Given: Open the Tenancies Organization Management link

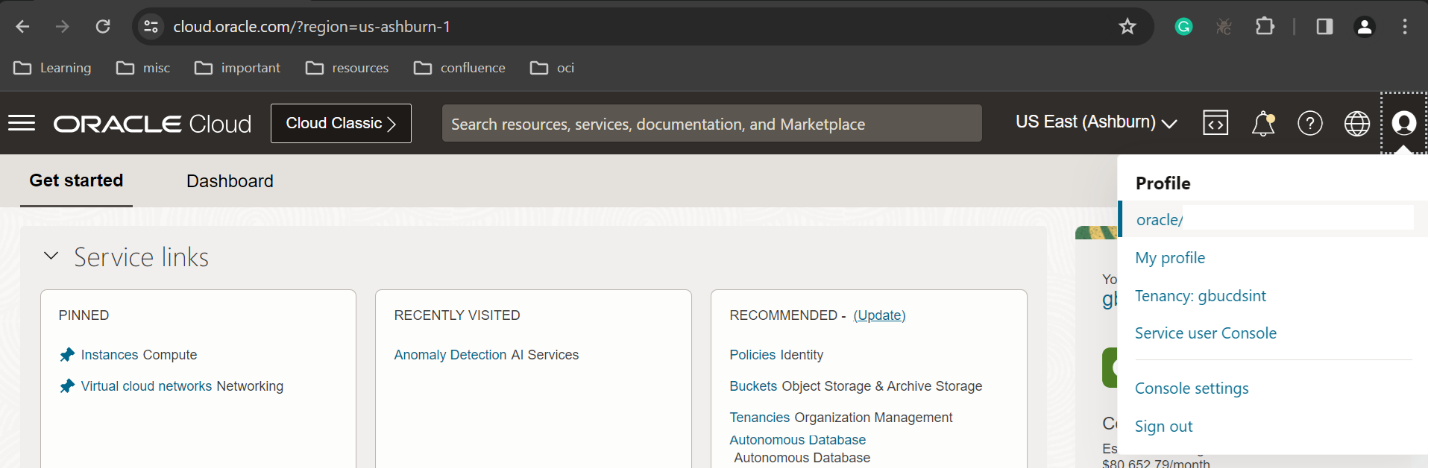Looking at the screenshot, I should pos(760,417).
